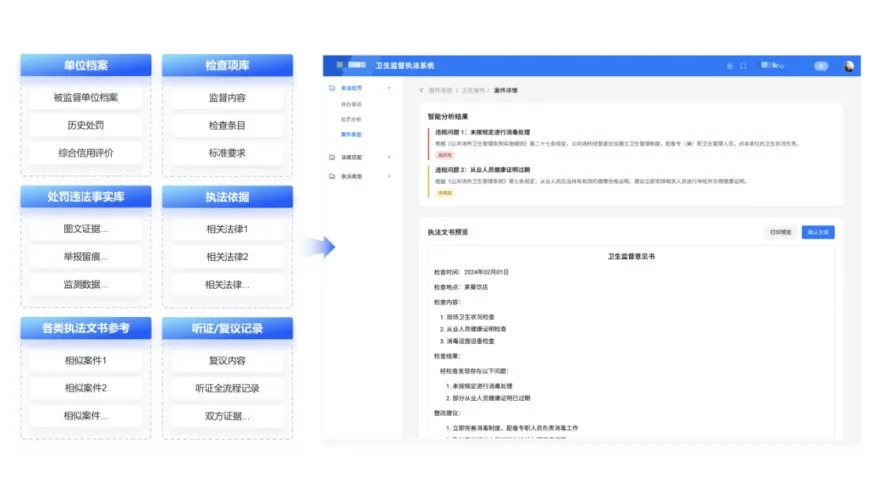The height and width of the screenshot is (487, 873).
Task: Click the 卫生监督意见书 document title
Action: coord(631,257)
